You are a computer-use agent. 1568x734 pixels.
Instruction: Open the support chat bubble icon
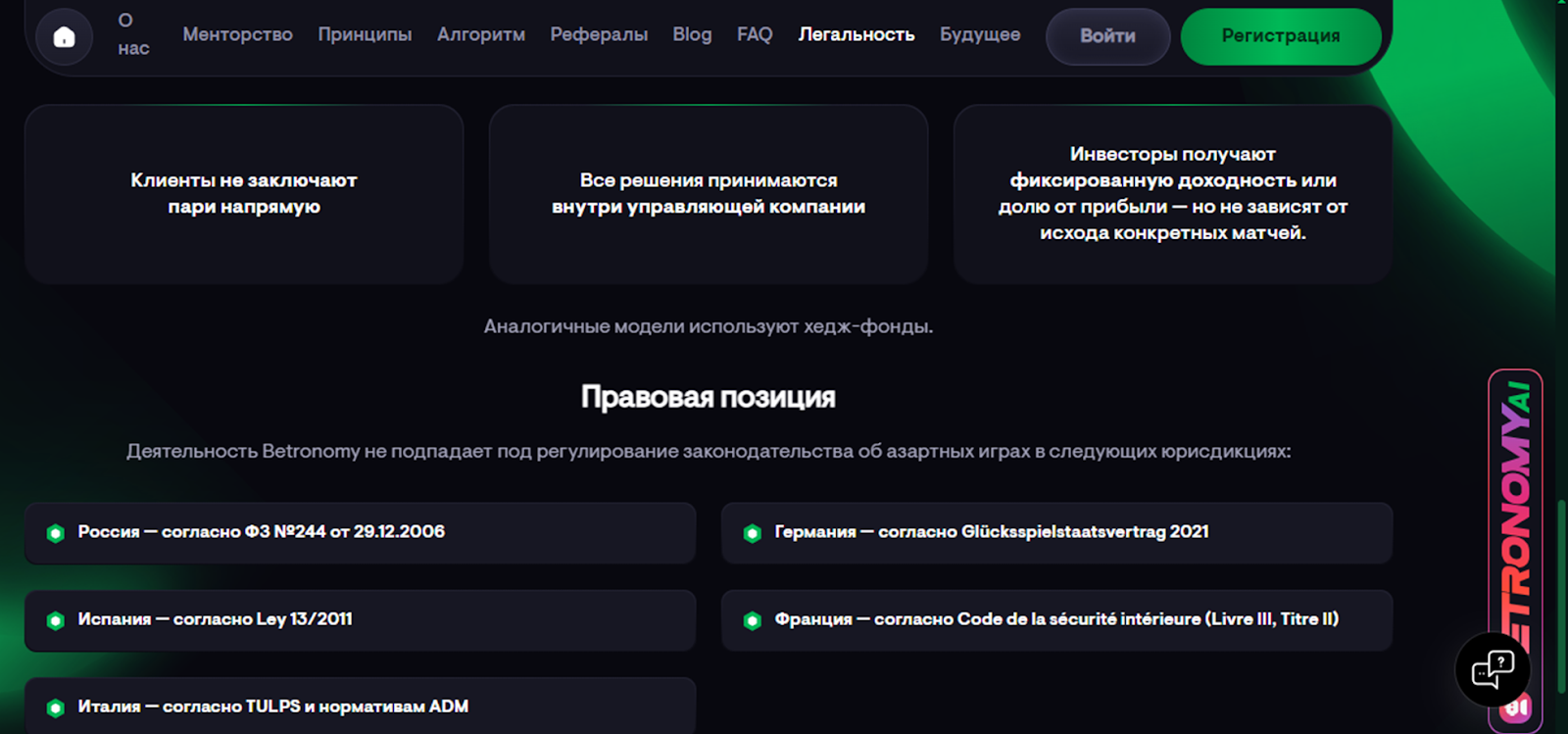(x=1493, y=670)
